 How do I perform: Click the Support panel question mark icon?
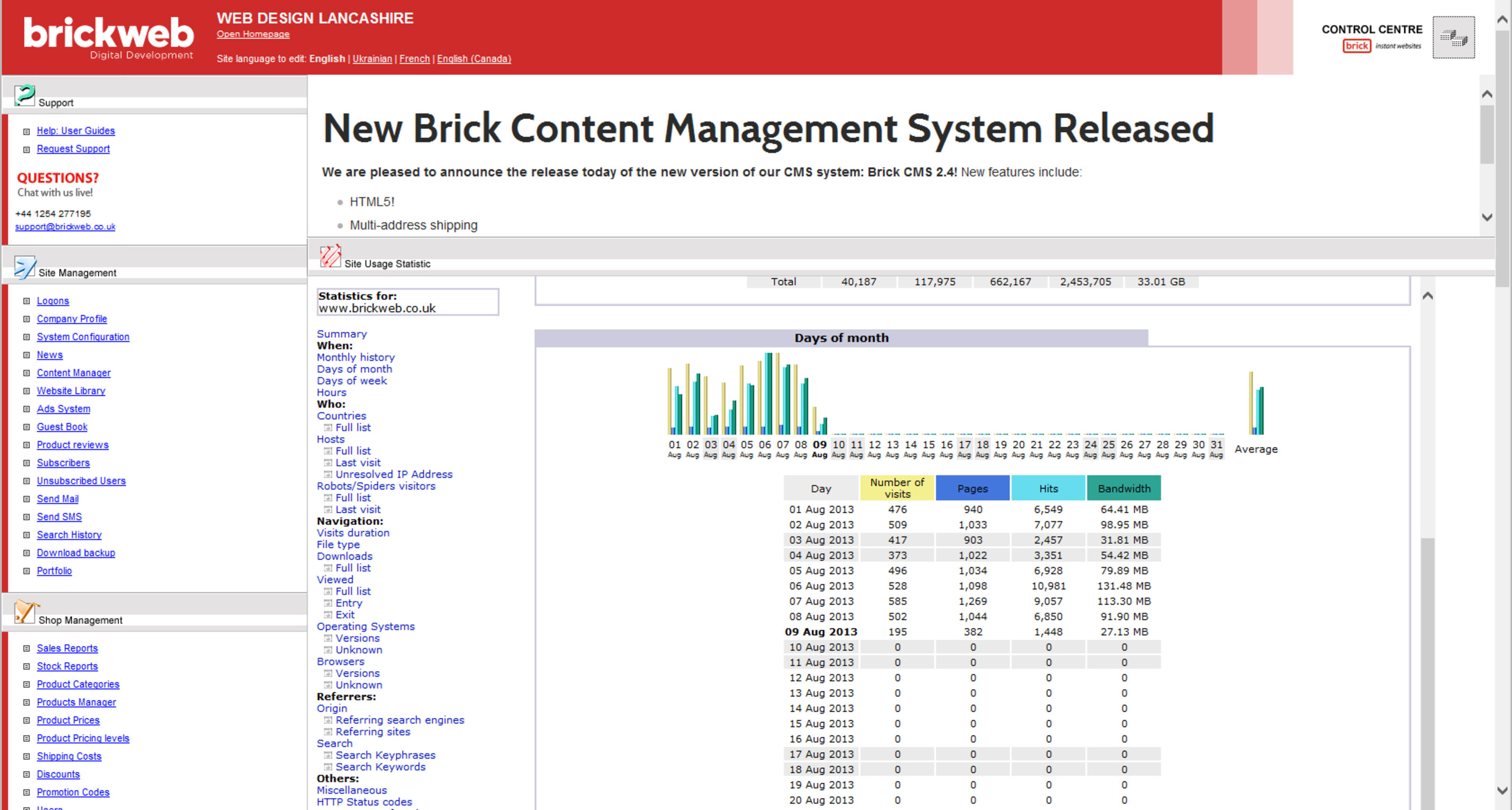(25, 95)
